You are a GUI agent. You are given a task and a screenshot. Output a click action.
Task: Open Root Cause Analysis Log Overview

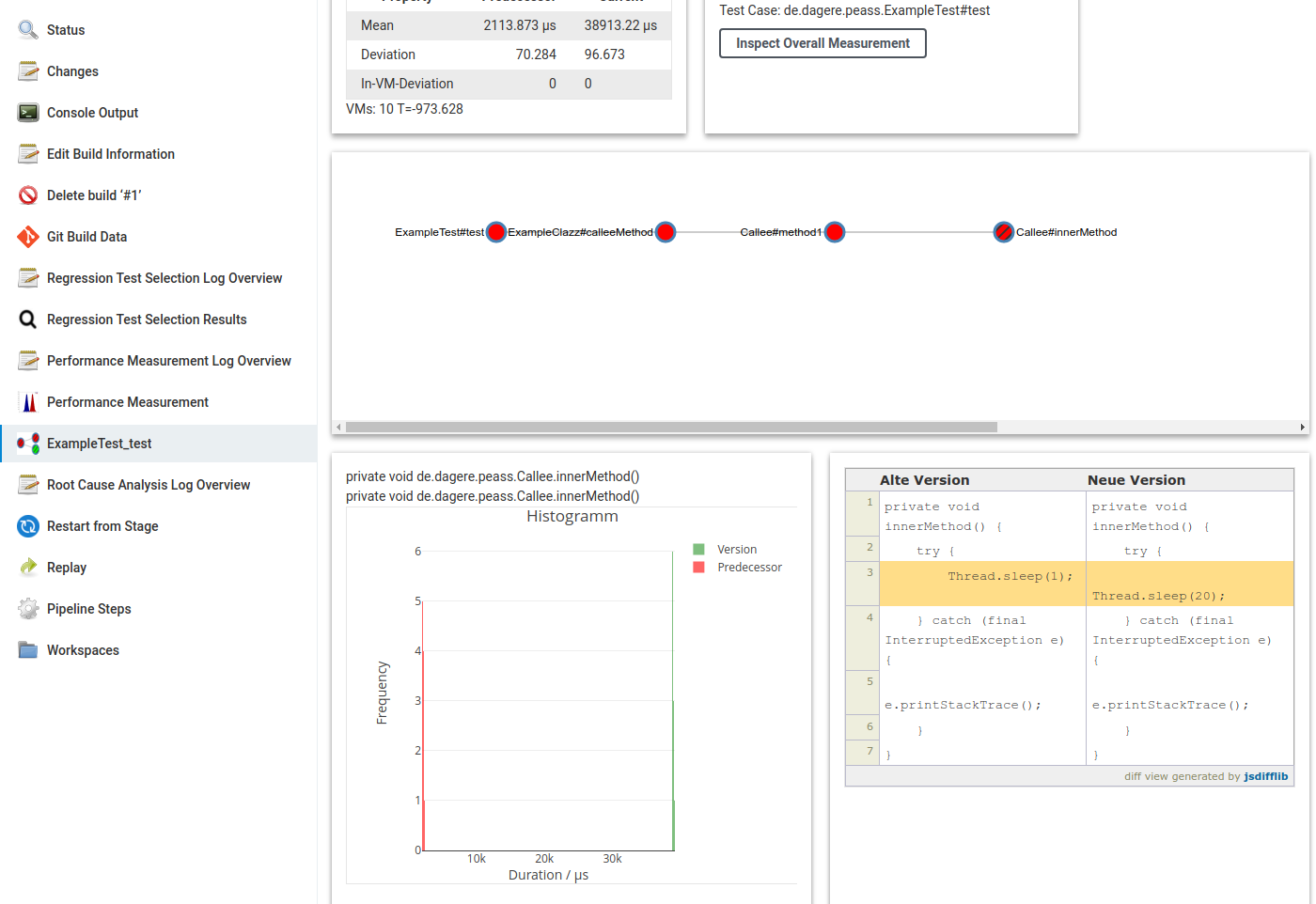click(x=149, y=485)
